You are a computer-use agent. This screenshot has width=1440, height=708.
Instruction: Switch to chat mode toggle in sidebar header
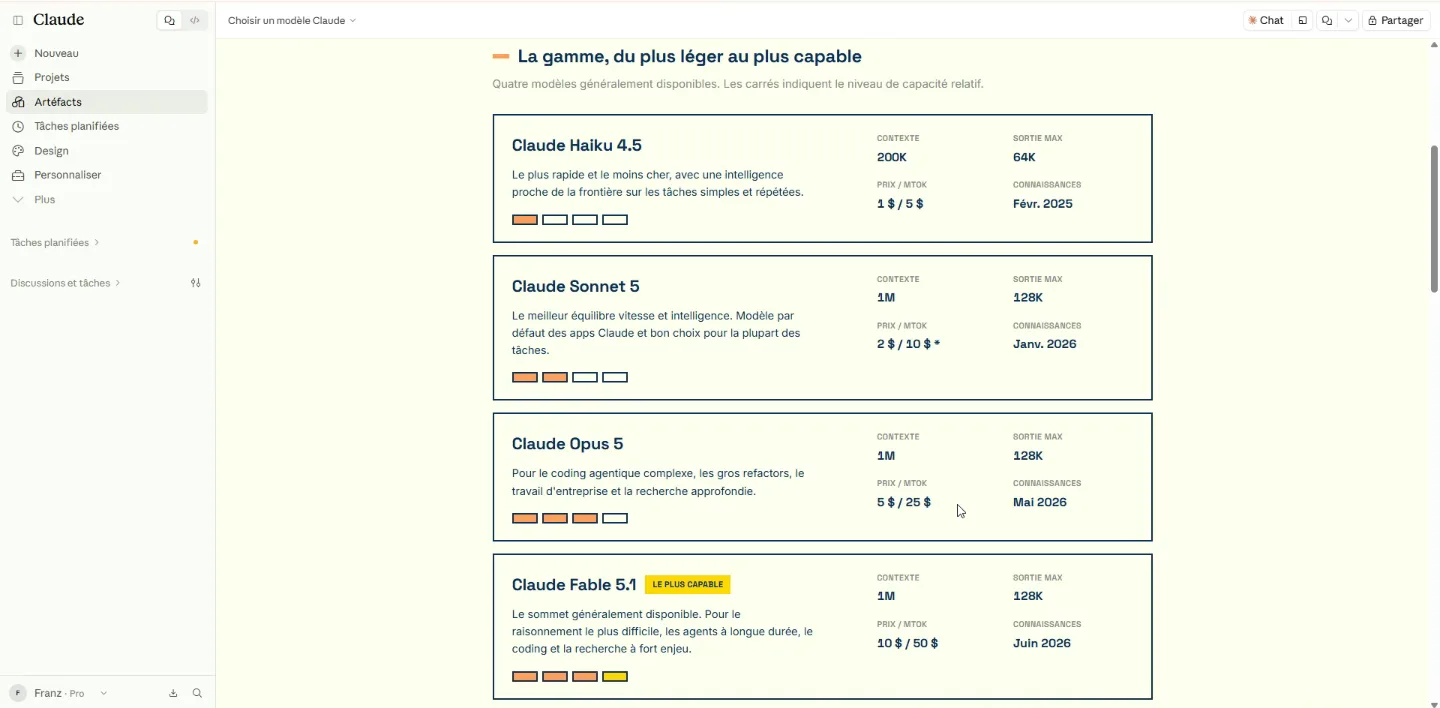point(170,20)
